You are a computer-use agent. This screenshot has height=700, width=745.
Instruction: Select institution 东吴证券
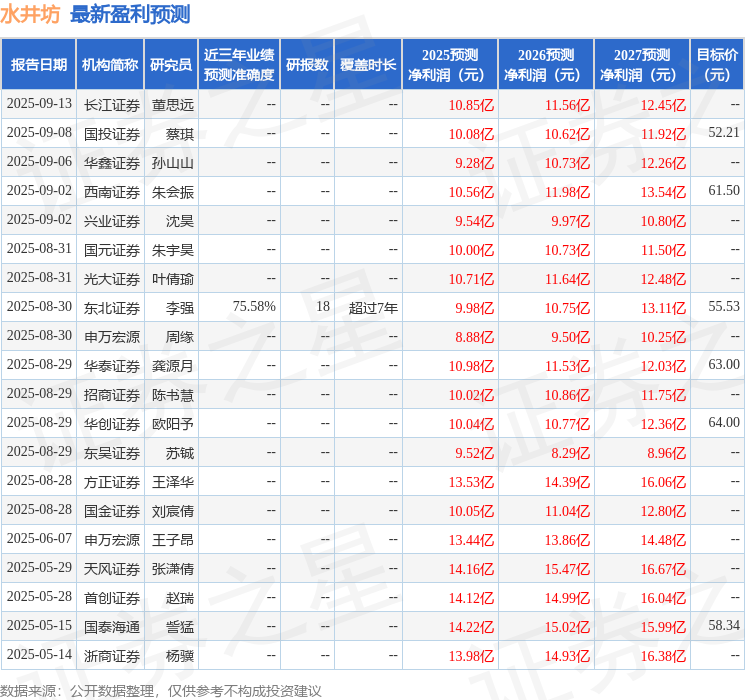point(112,453)
